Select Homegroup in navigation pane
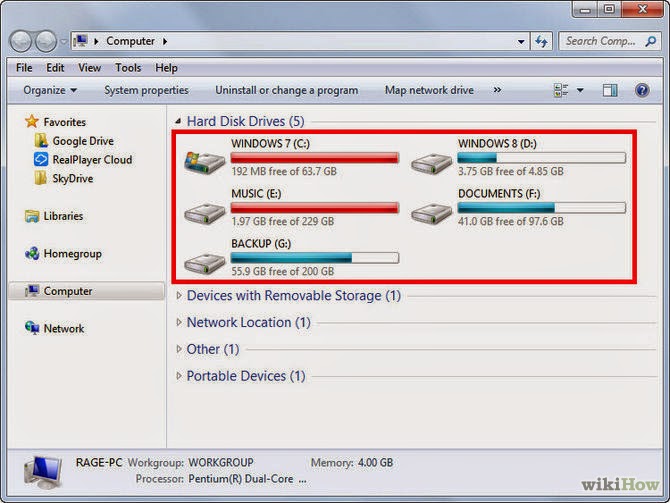This screenshot has height=503, width=670. [73, 254]
